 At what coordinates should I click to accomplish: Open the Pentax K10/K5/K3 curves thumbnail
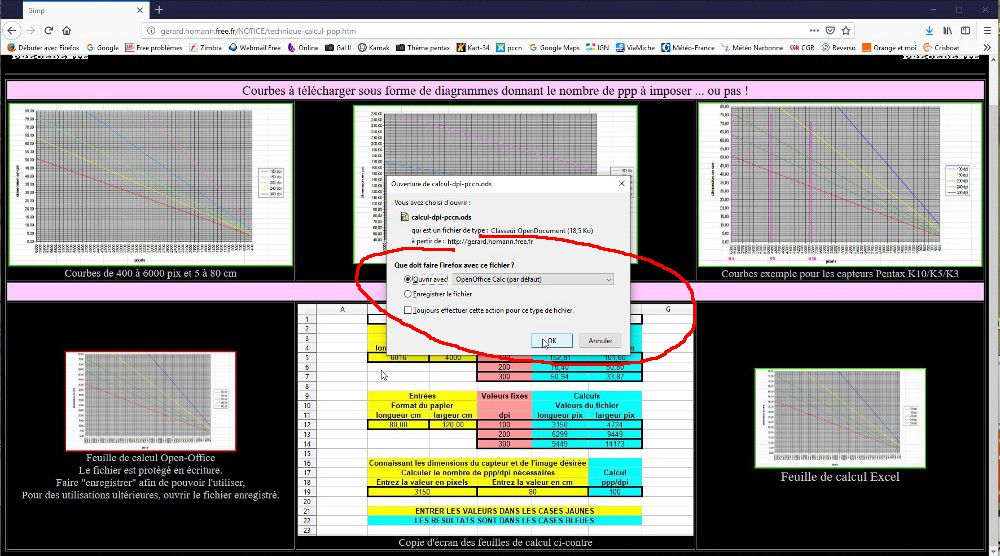tap(840, 184)
